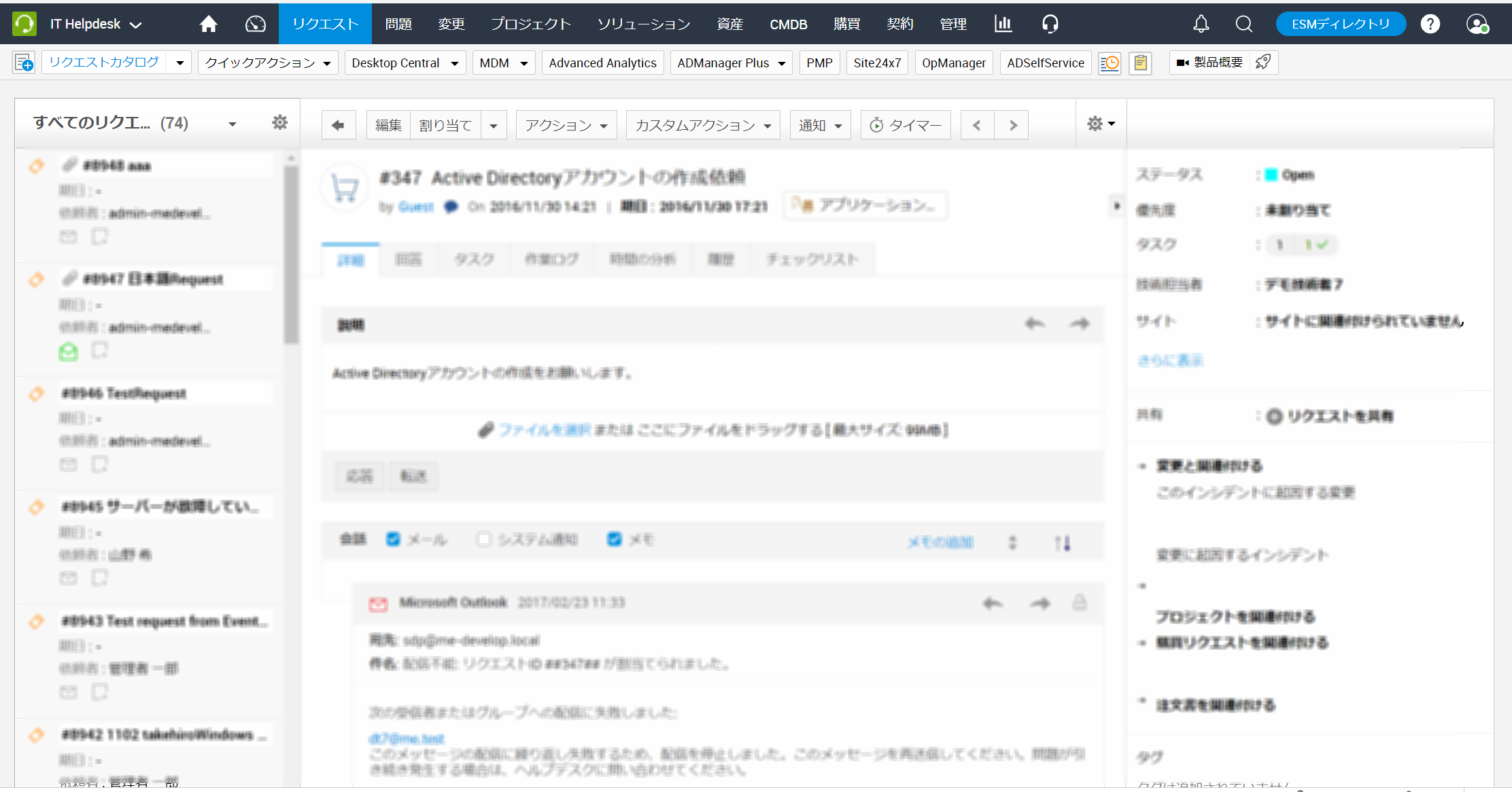Uncheck the メモ checkbox
The image size is (1512, 792).
(x=614, y=539)
